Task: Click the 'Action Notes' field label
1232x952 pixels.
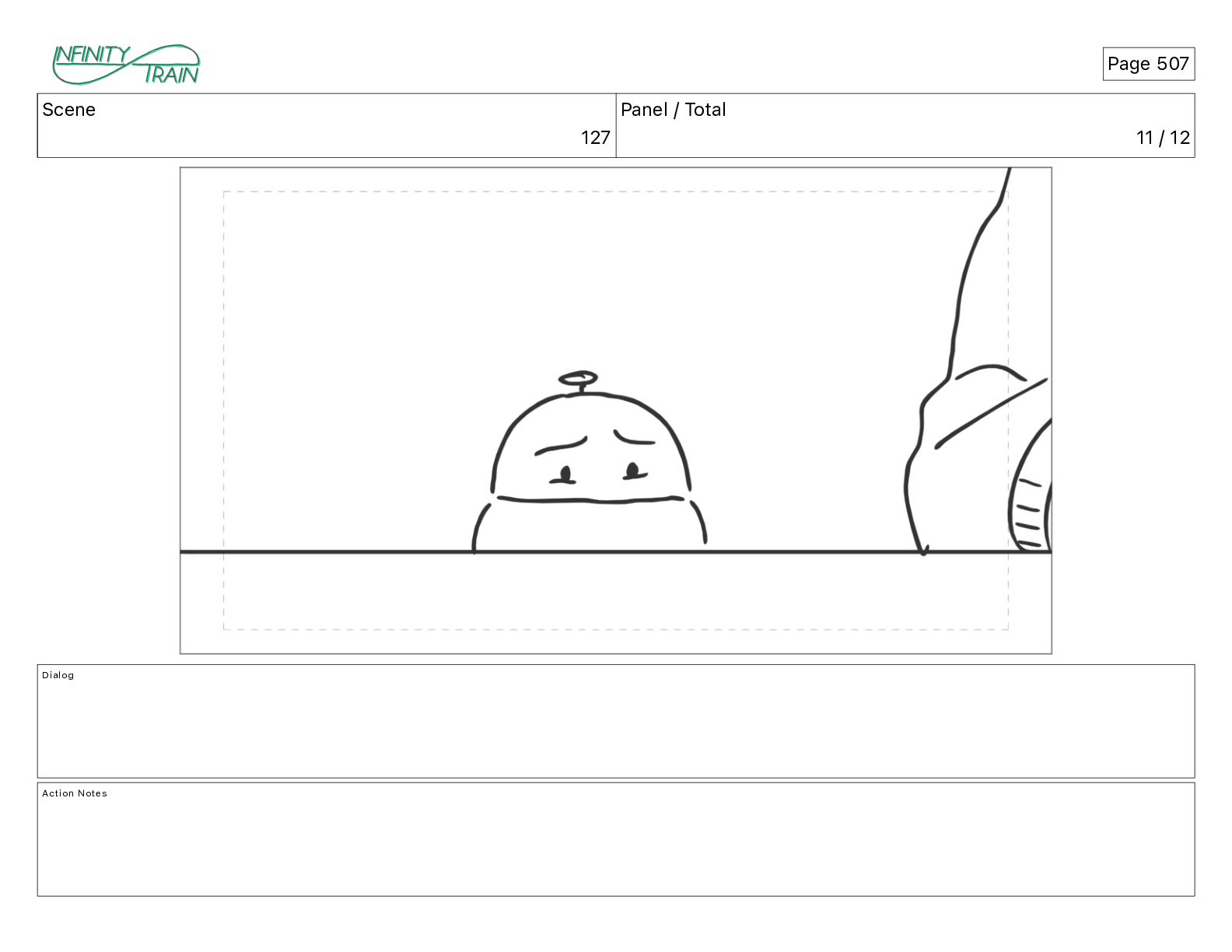Action: (75, 793)
